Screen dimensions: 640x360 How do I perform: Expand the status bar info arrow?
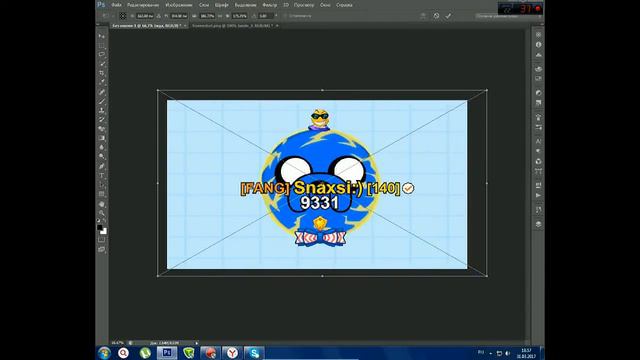(196, 343)
